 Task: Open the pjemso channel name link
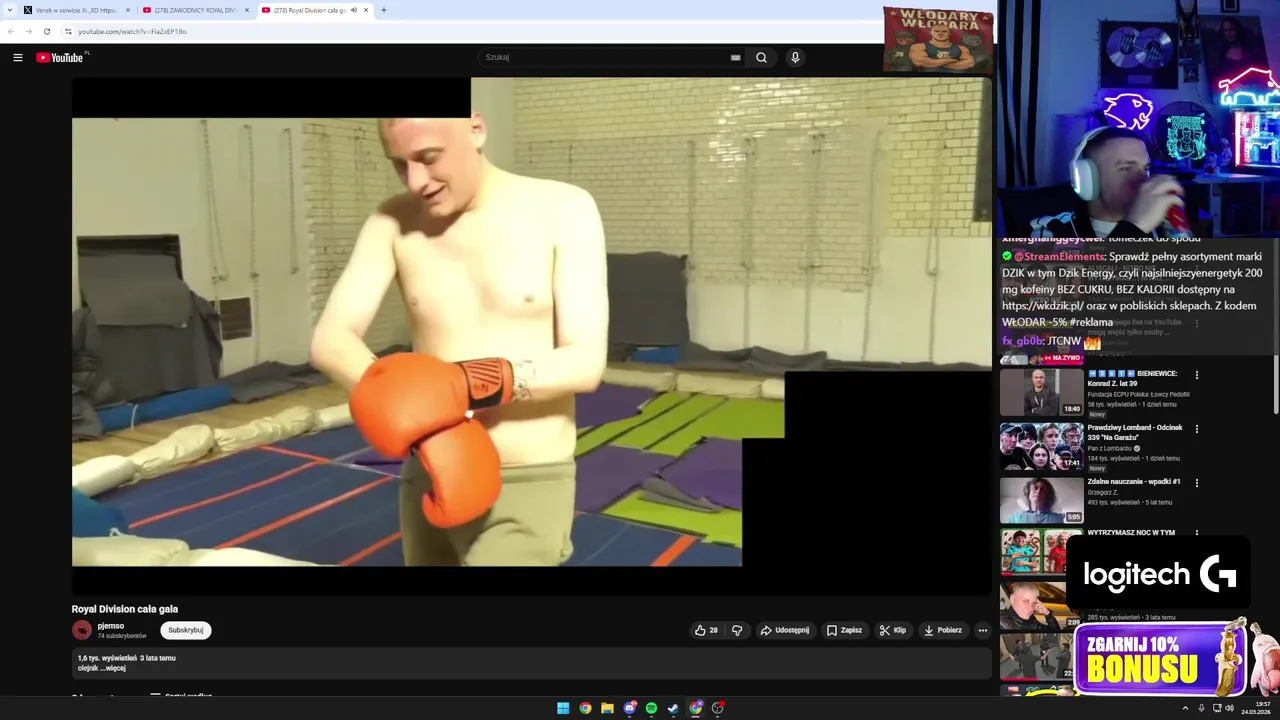111,626
